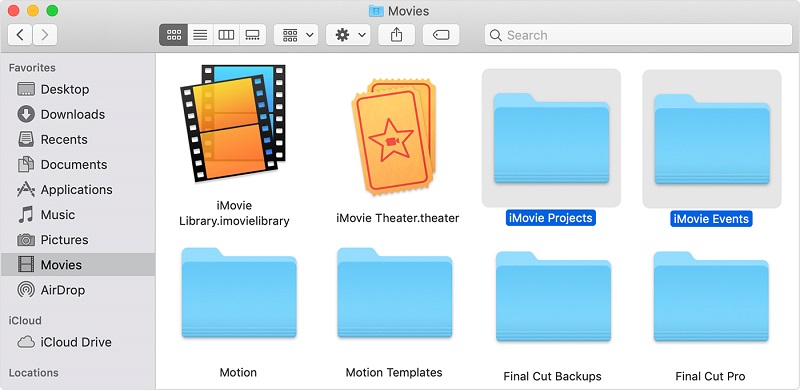Viewport: 800px width, 390px height.
Task: Open iCloud Drive in the sidebar
Action: (x=78, y=342)
